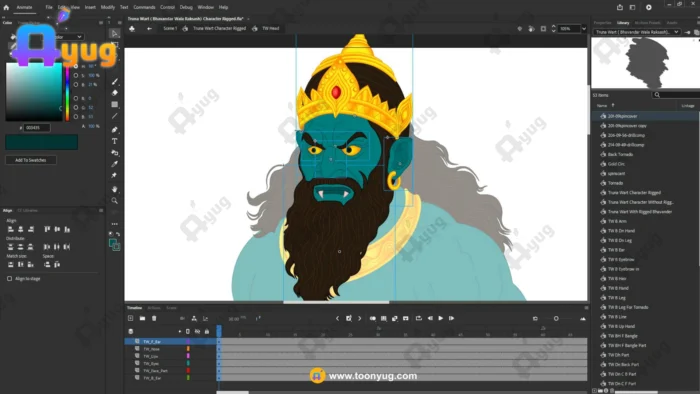
Task: Open the Insert menu
Action: coord(90,7)
